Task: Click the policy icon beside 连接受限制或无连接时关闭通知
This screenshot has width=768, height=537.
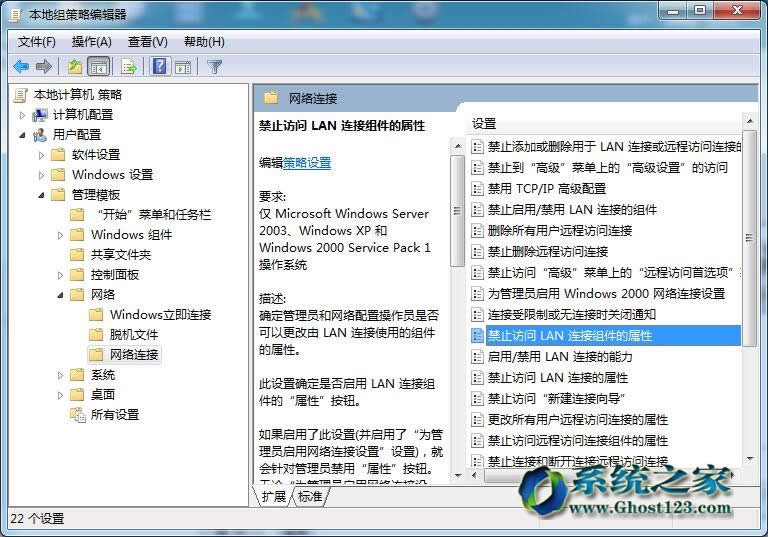Action: [x=477, y=315]
